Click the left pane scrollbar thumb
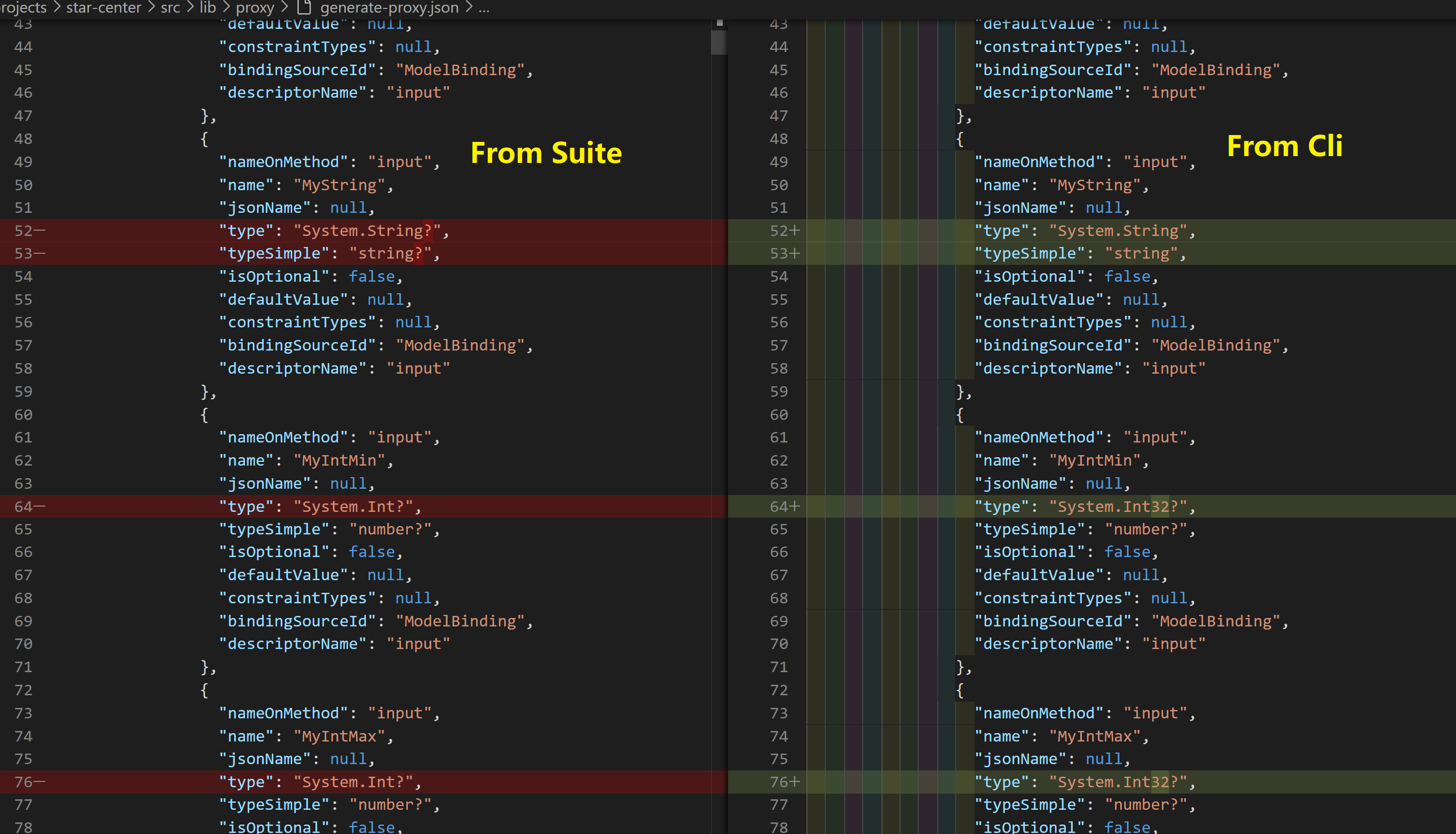Viewport: 1456px width, 834px height. coord(719,43)
